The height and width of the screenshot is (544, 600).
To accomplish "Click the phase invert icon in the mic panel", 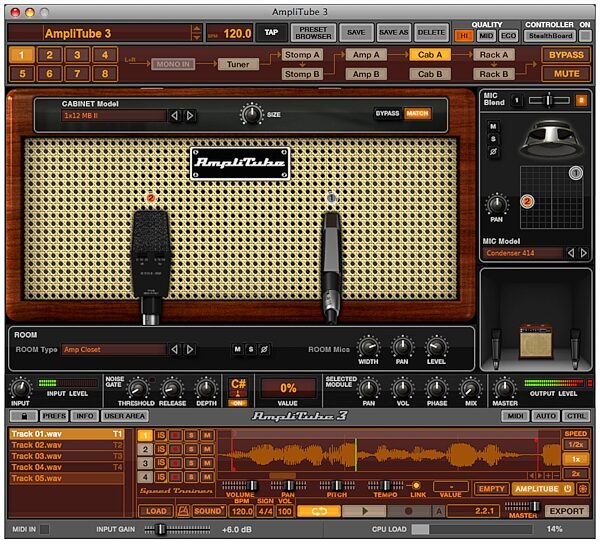I will click(x=493, y=152).
